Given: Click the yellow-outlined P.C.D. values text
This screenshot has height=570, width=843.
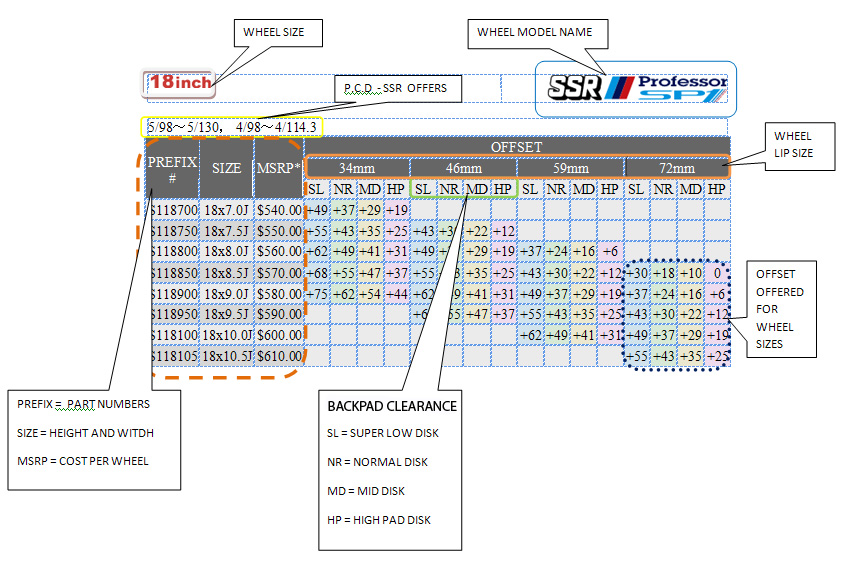Looking at the screenshot, I should [232, 127].
